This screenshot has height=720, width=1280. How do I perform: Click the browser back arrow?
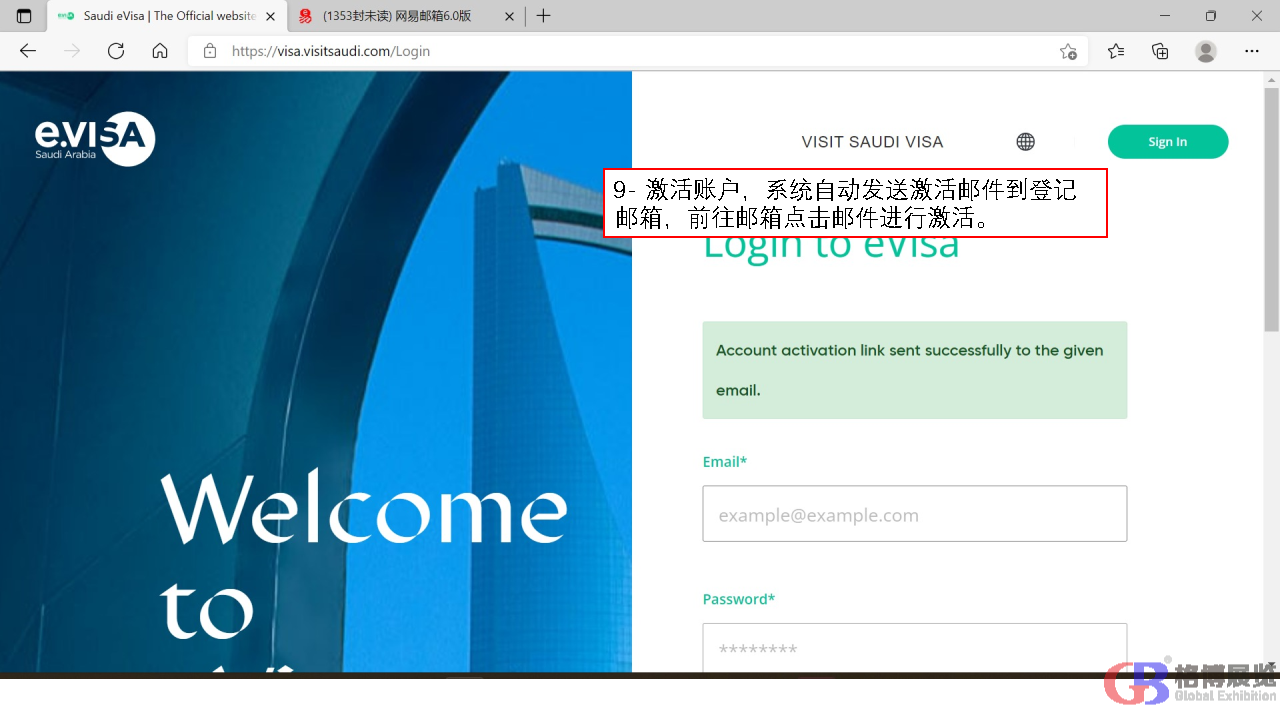coord(28,51)
